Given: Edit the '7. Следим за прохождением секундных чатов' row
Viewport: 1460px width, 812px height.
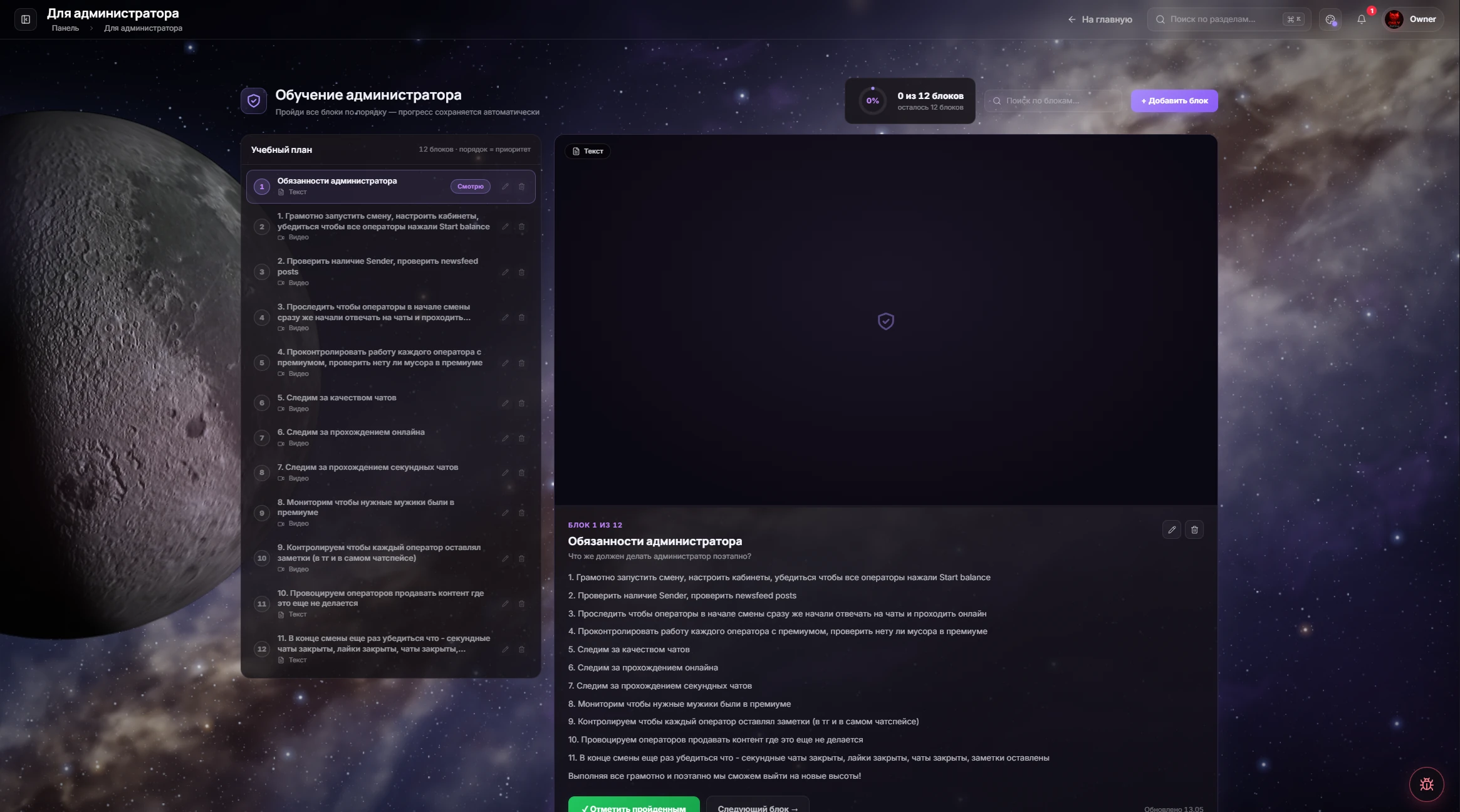Looking at the screenshot, I should tap(505, 473).
